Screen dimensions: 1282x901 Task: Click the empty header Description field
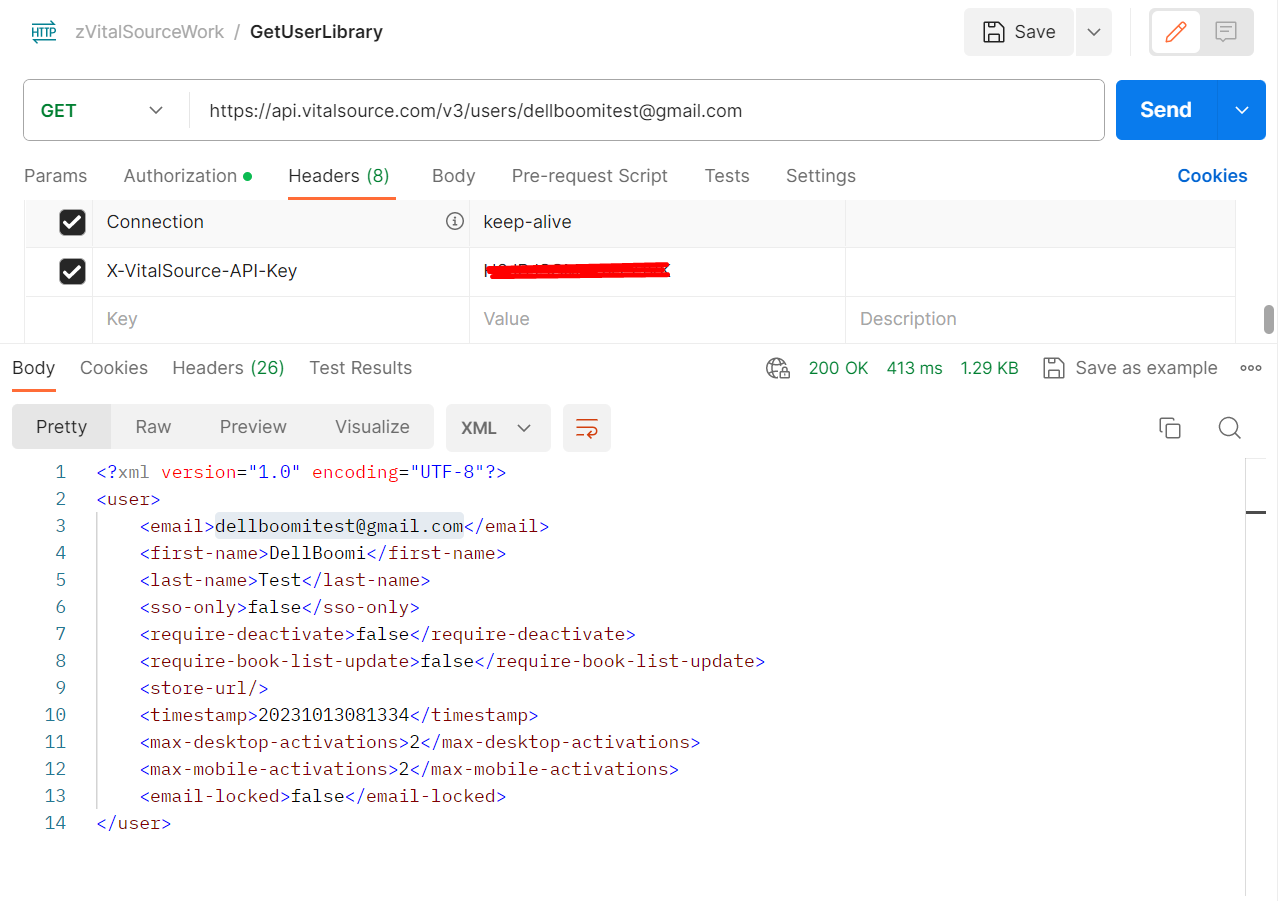(x=1040, y=320)
